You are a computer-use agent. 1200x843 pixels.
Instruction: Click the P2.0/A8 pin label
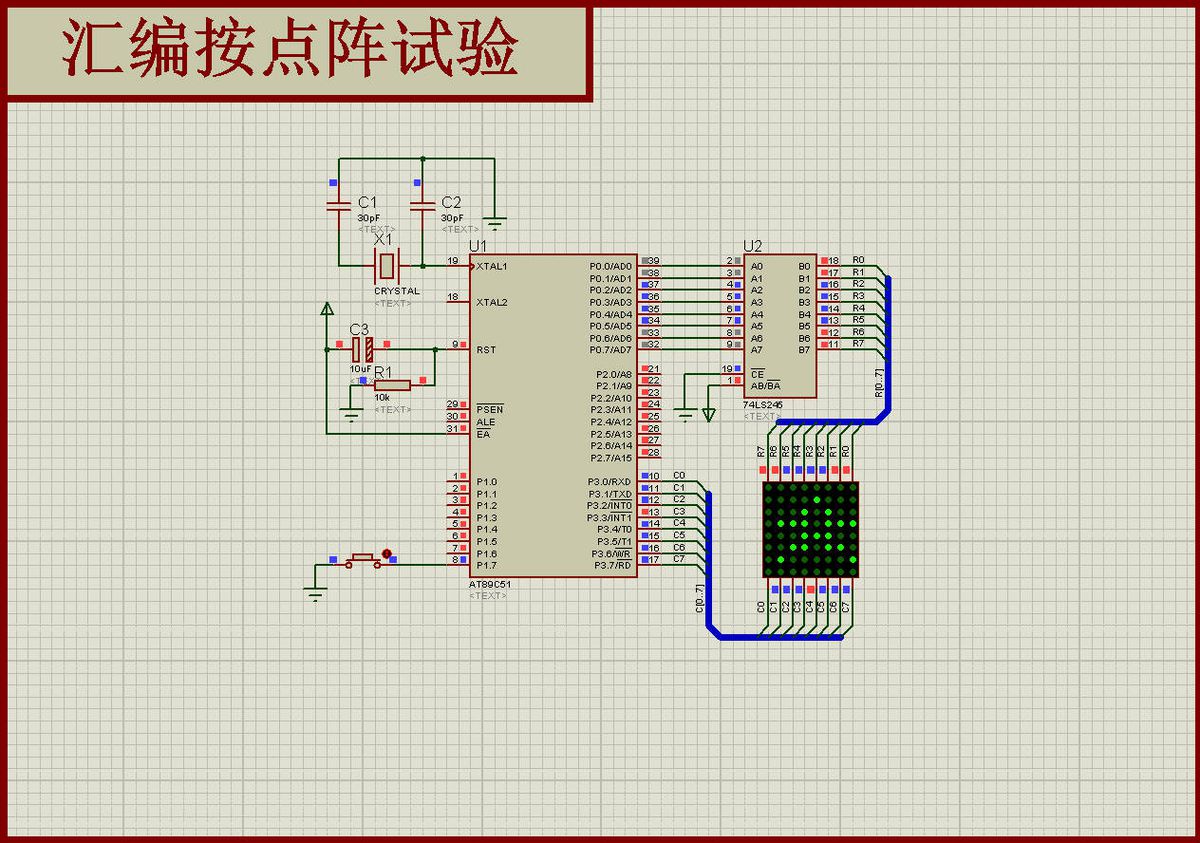614,374
